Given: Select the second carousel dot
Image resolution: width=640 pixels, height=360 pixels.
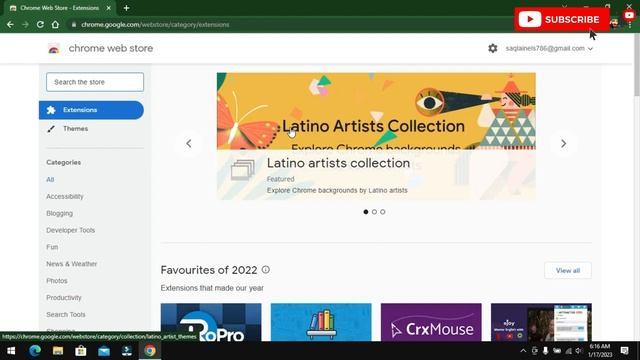Looking at the screenshot, I should pyautogui.click(x=374, y=212).
